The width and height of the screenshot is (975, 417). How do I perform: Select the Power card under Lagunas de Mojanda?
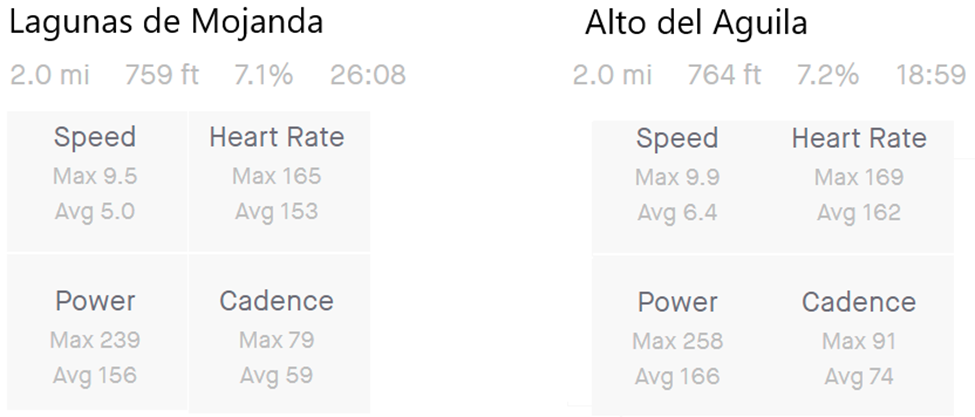[x=97, y=332]
